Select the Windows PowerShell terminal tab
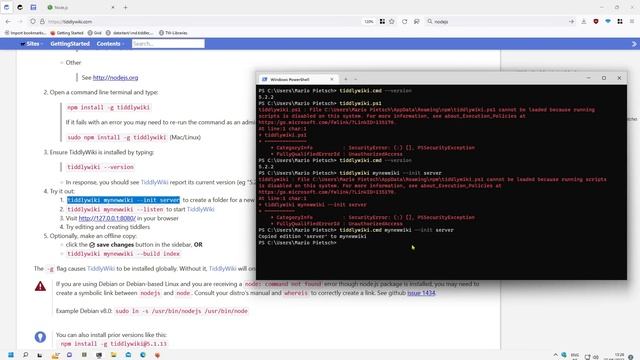Viewport: 640px width, 360px height. click(298, 79)
